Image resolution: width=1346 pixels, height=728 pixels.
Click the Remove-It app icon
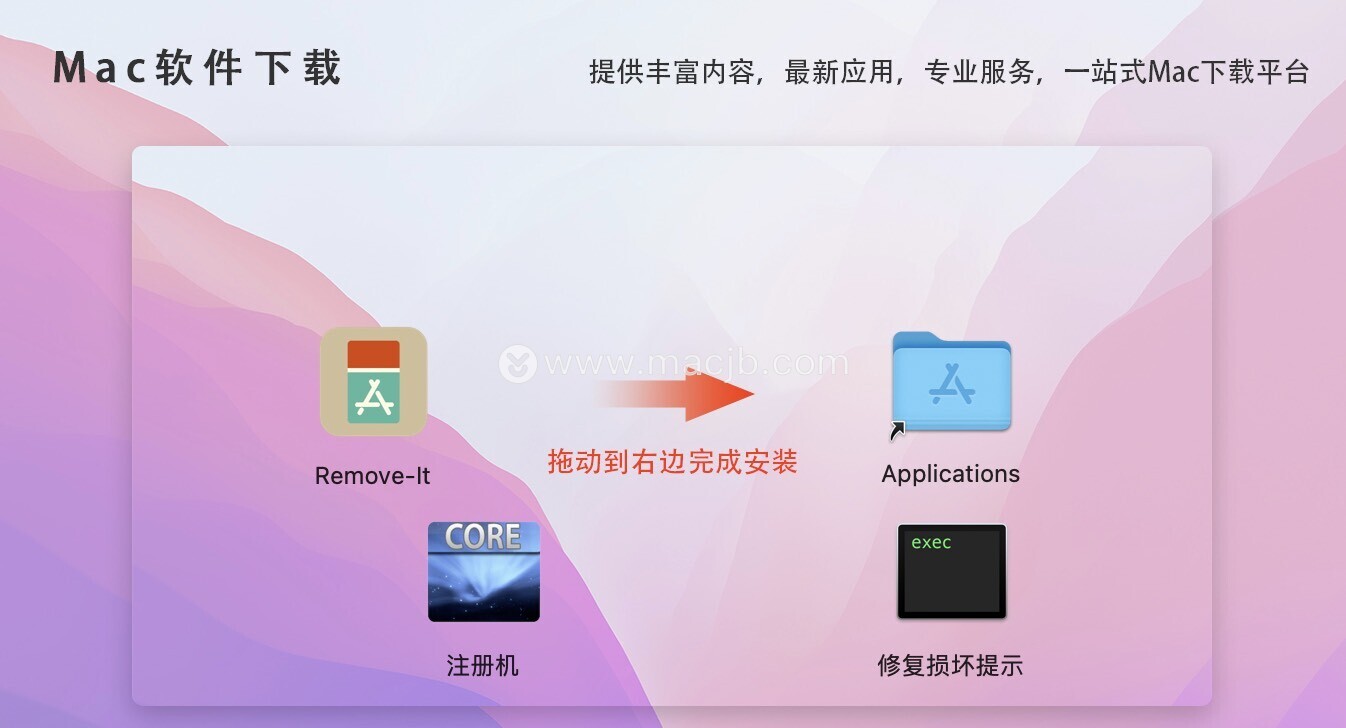pyautogui.click(x=373, y=382)
